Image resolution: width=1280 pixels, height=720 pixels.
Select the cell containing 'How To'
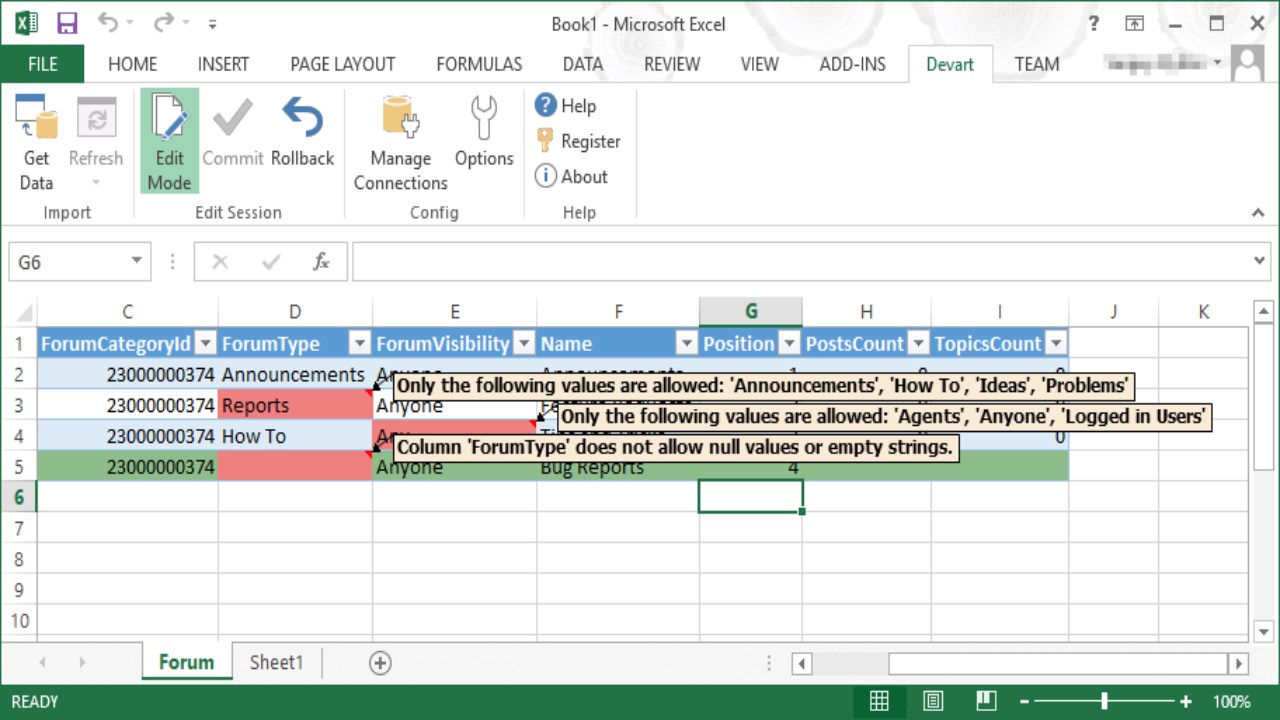tap(295, 436)
